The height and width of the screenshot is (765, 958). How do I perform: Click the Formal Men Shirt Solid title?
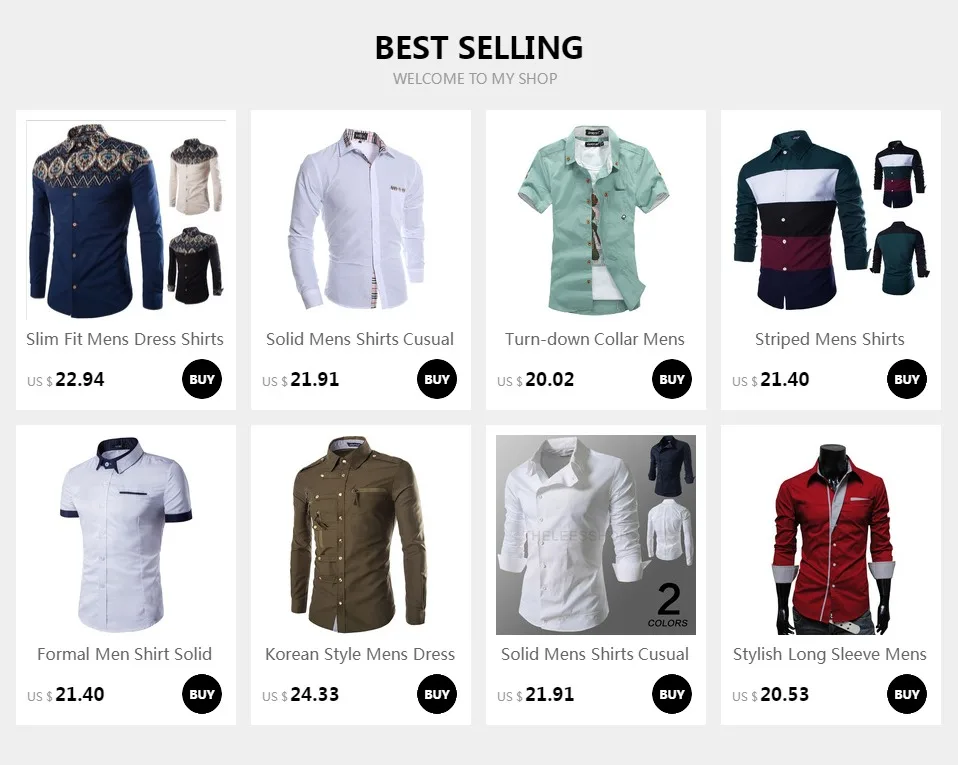[125, 654]
